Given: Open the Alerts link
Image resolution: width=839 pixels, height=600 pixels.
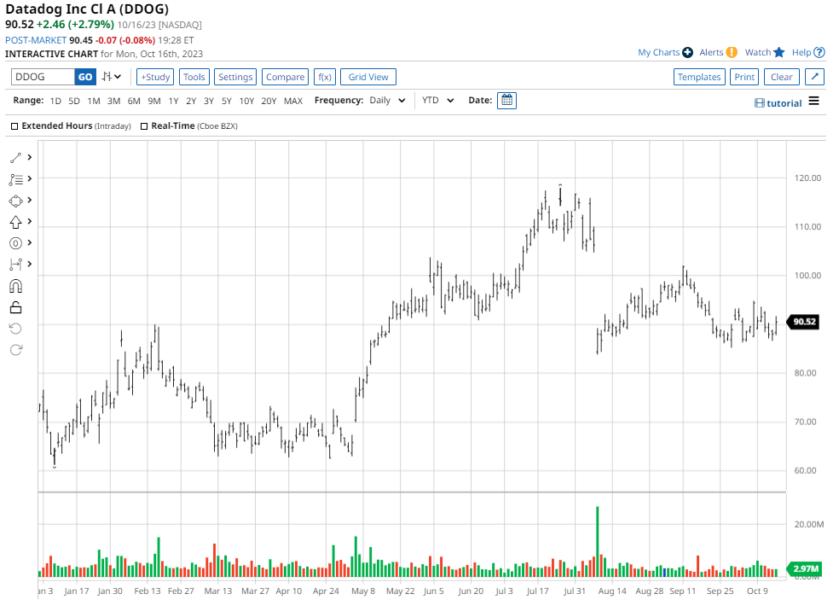Looking at the screenshot, I should pyautogui.click(x=711, y=52).
